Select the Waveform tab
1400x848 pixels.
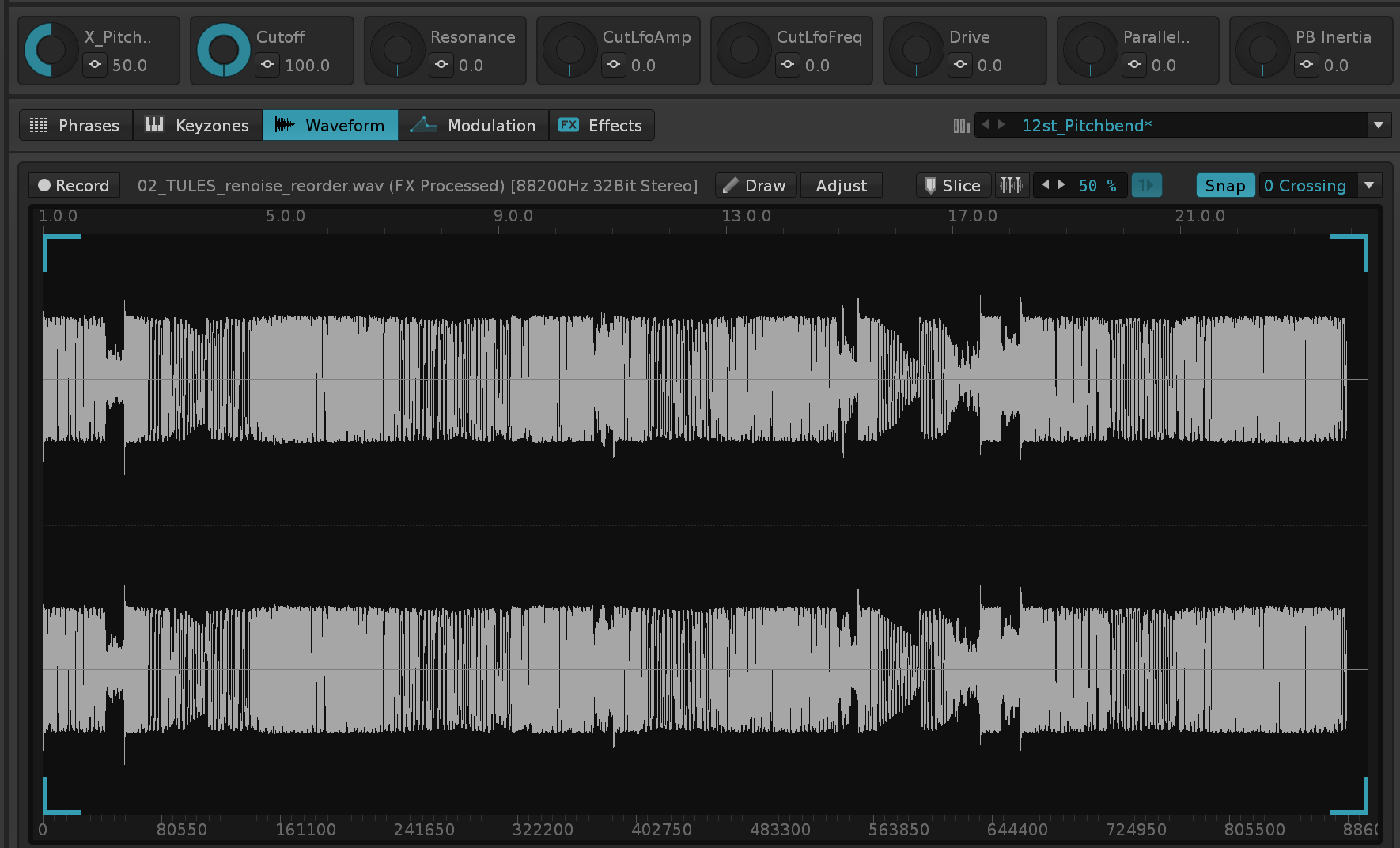pos(331,125)
